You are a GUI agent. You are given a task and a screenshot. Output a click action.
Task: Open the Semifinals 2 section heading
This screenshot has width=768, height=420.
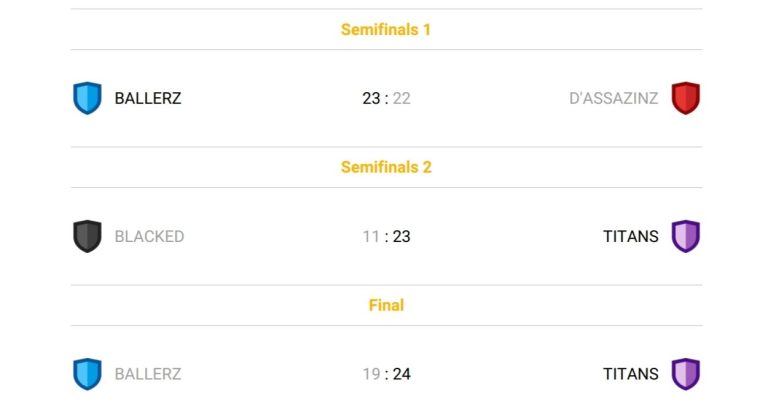[386, 167]
